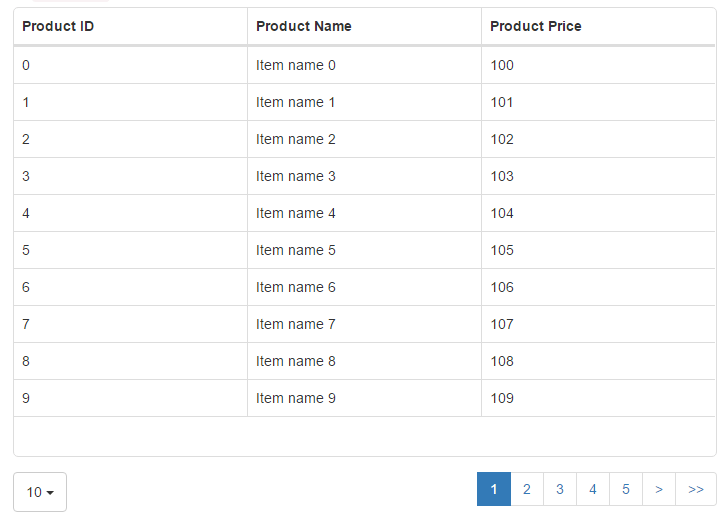Select Product ID cell 1
Viewport: 725px width, 521px height.
click(130, 102)
